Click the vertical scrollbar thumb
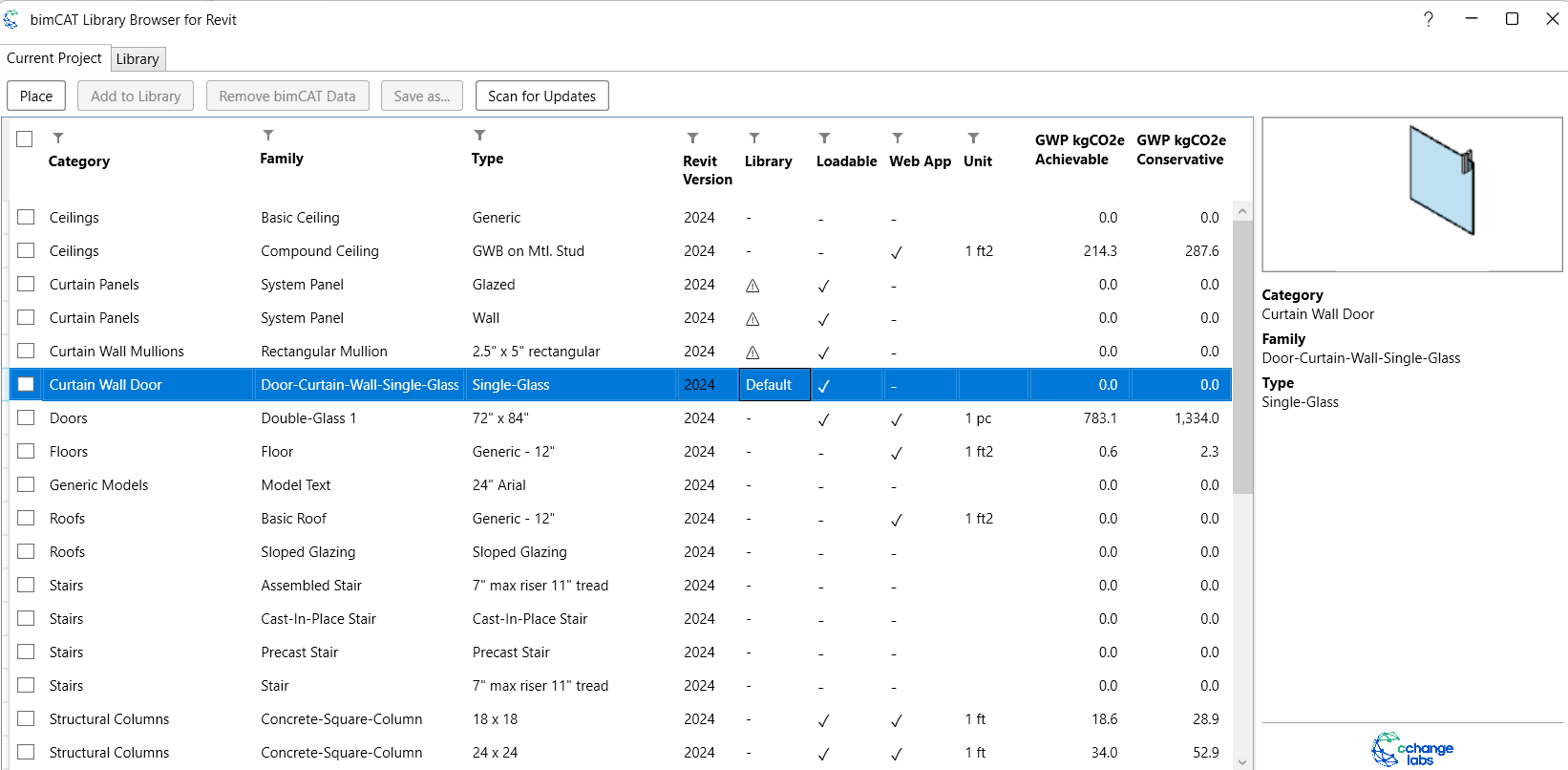This screenshot has height=770, width=1568. (1241, 353)
